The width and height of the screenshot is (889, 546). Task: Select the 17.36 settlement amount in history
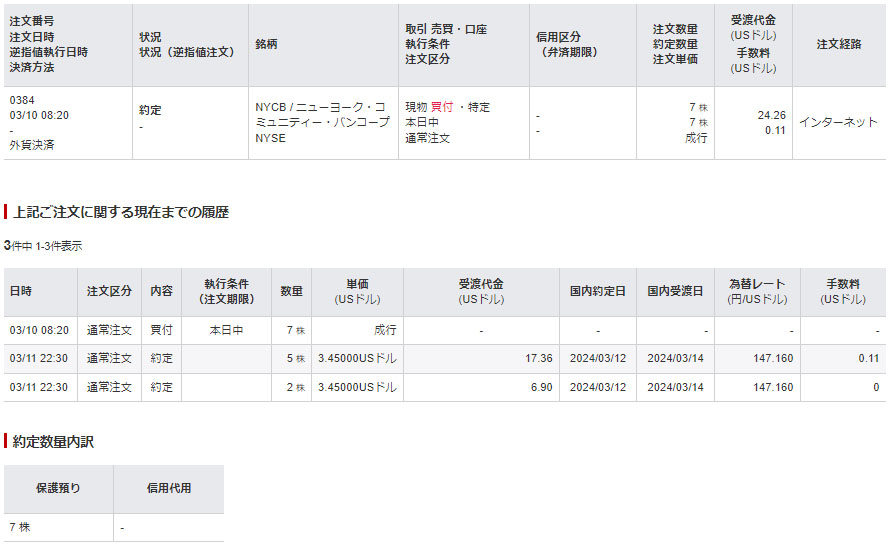[x=538, y=358]
